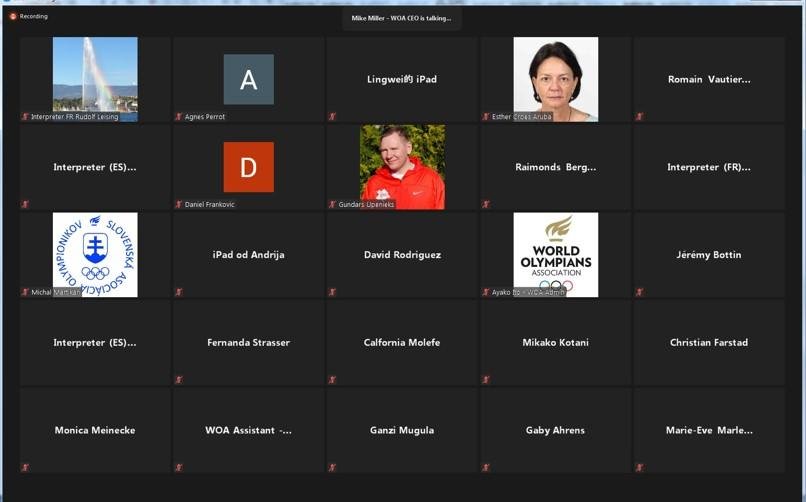The height and width of the screenshot is (502, 806).
Task: Select the gray 'A' avatar of Agnes Perrot
Action: [x=248, y=80]
